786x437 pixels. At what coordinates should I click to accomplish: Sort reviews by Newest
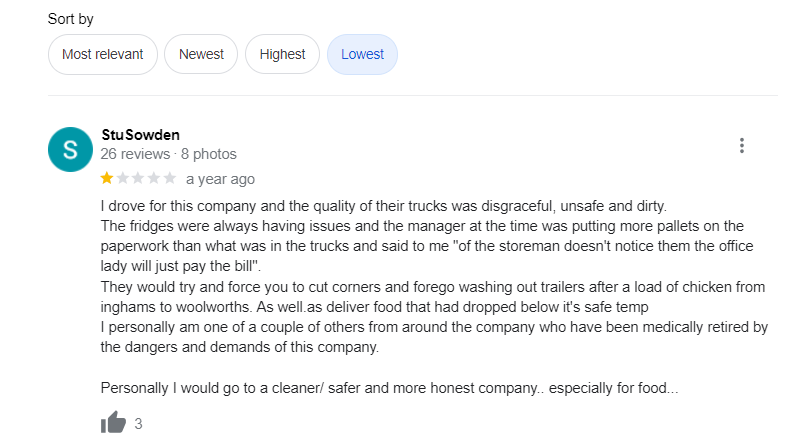[201, 54]
